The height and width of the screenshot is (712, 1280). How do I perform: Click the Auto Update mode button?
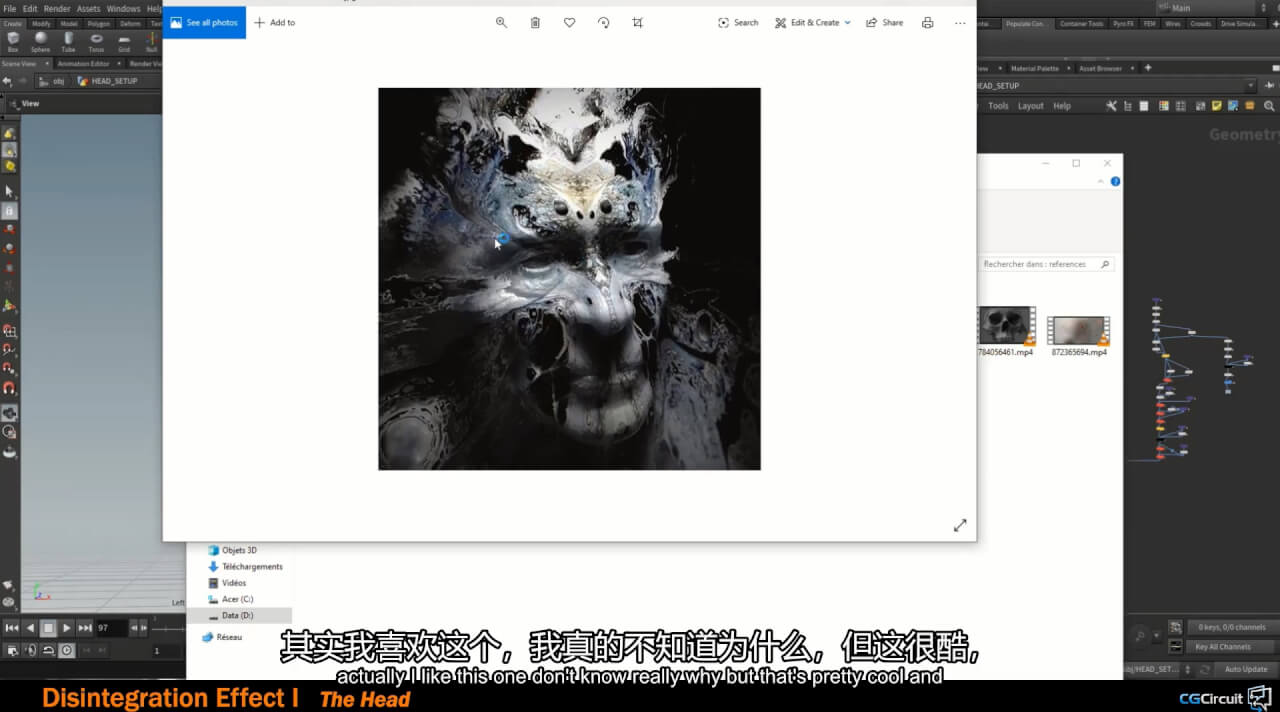(x=1245, y=669)
